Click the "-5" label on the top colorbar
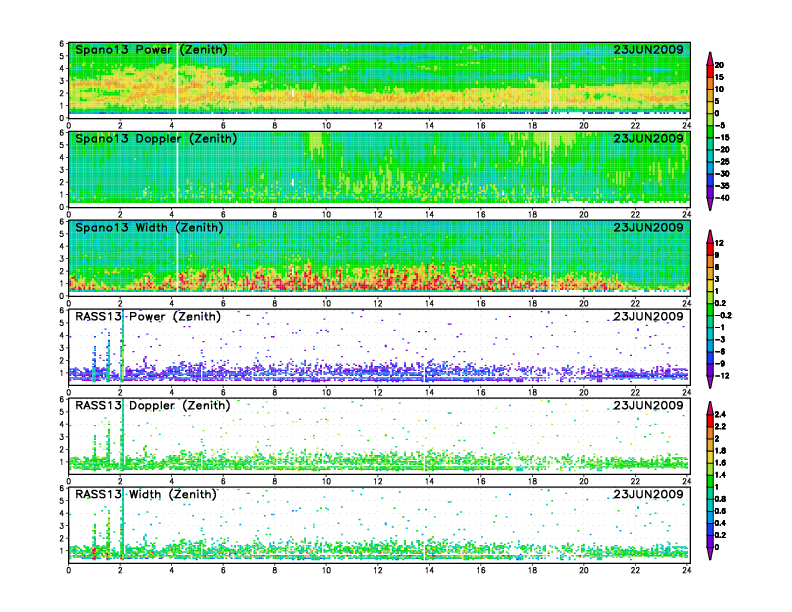This screenshot has width=792, height=612. click(720, 126)
